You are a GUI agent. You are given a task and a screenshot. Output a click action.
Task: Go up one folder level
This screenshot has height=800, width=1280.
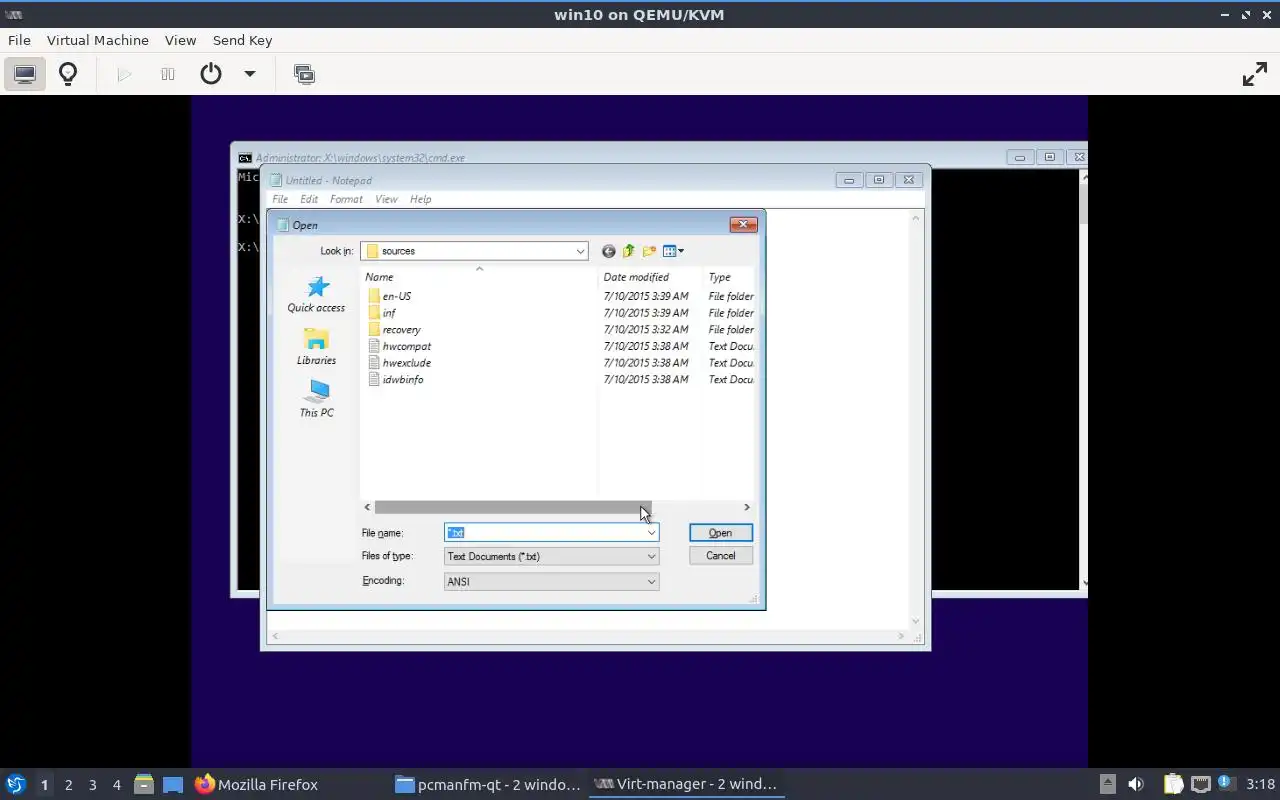click(x=628, y=251)
